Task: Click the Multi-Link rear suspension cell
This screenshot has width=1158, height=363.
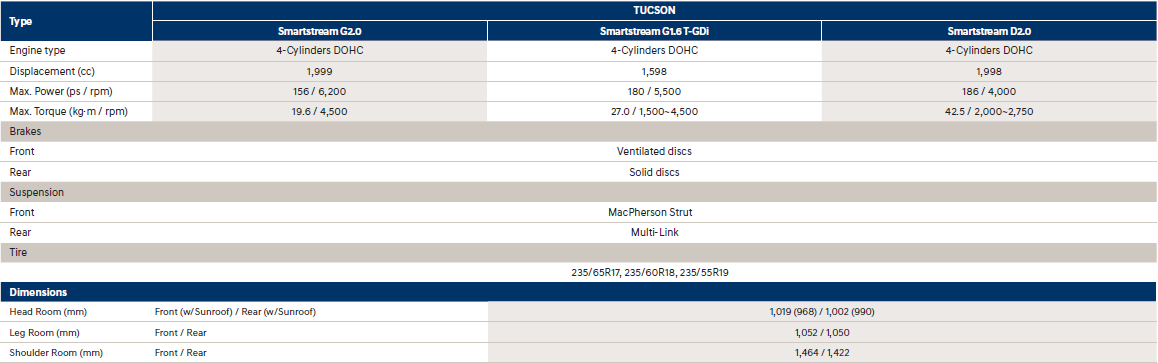Action: (654, 232)
